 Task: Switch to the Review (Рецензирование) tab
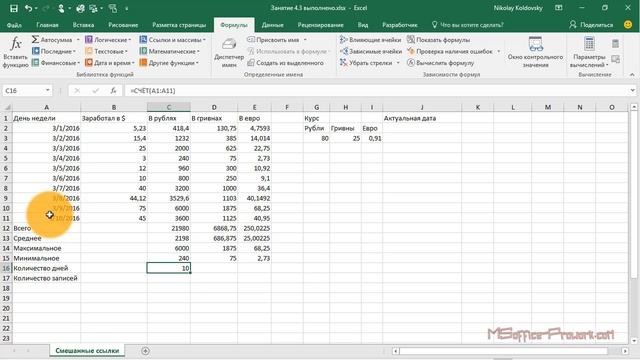320,25
